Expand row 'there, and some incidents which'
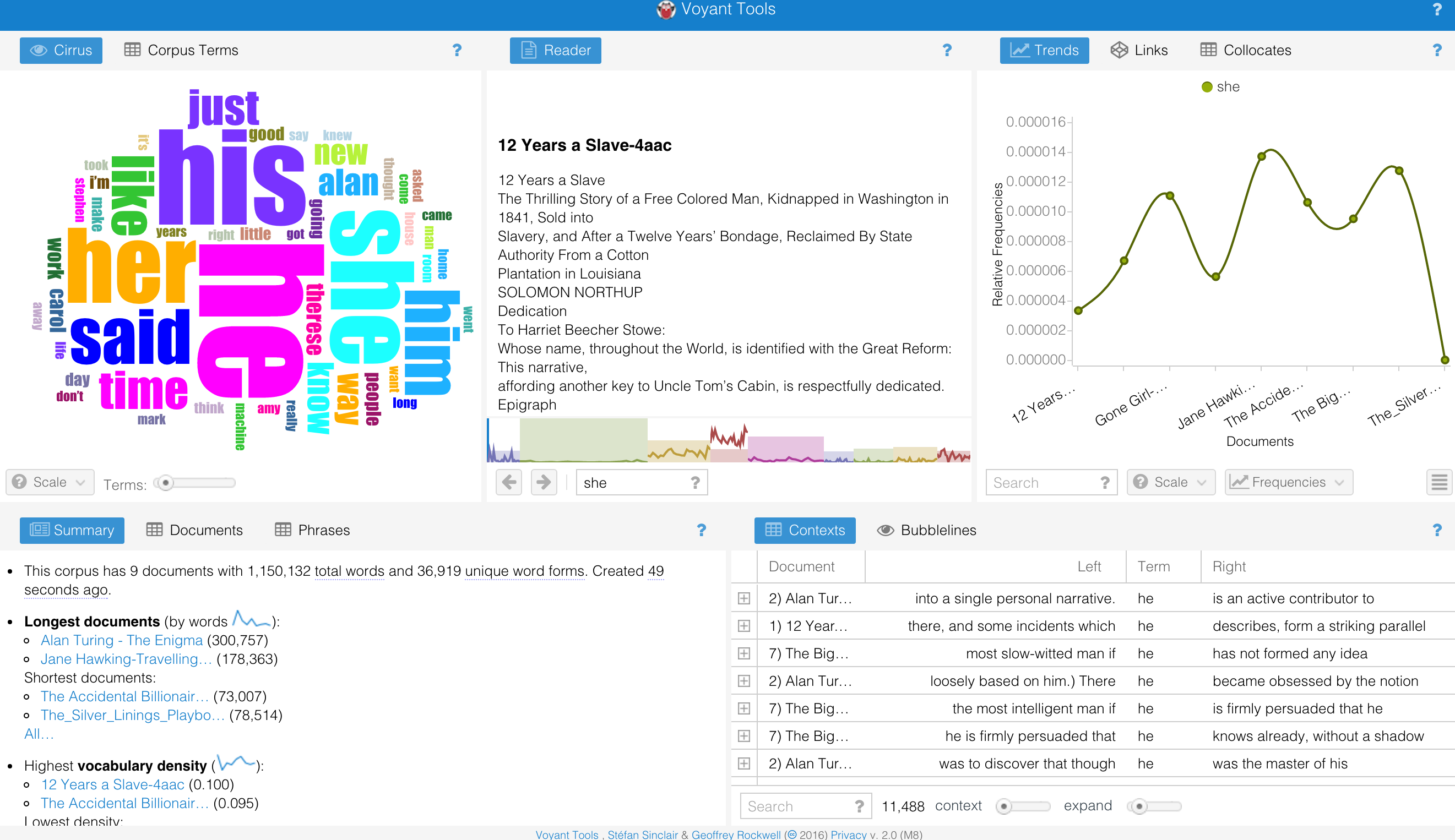This screenshot has width=1455, height=840. click(x=744, y=626)
